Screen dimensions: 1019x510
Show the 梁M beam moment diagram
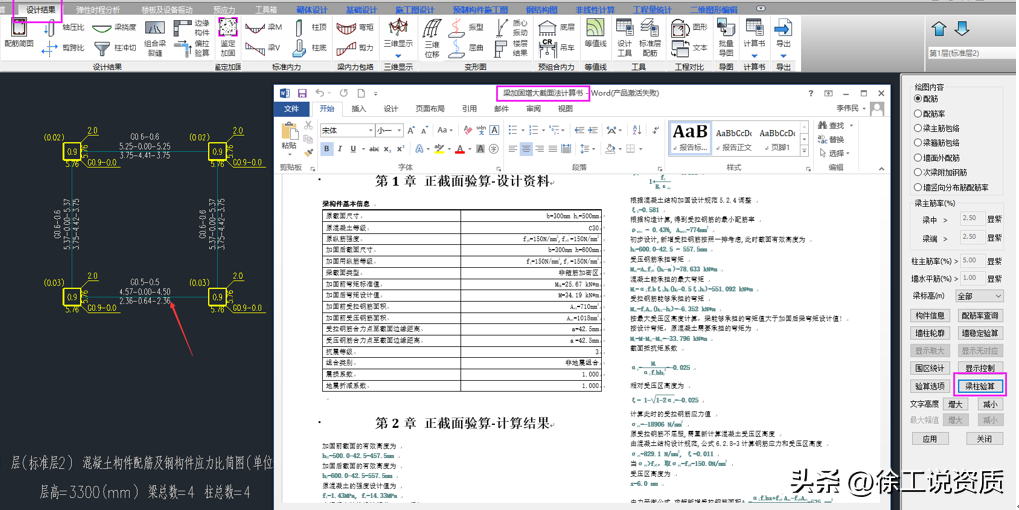point(264,28)
